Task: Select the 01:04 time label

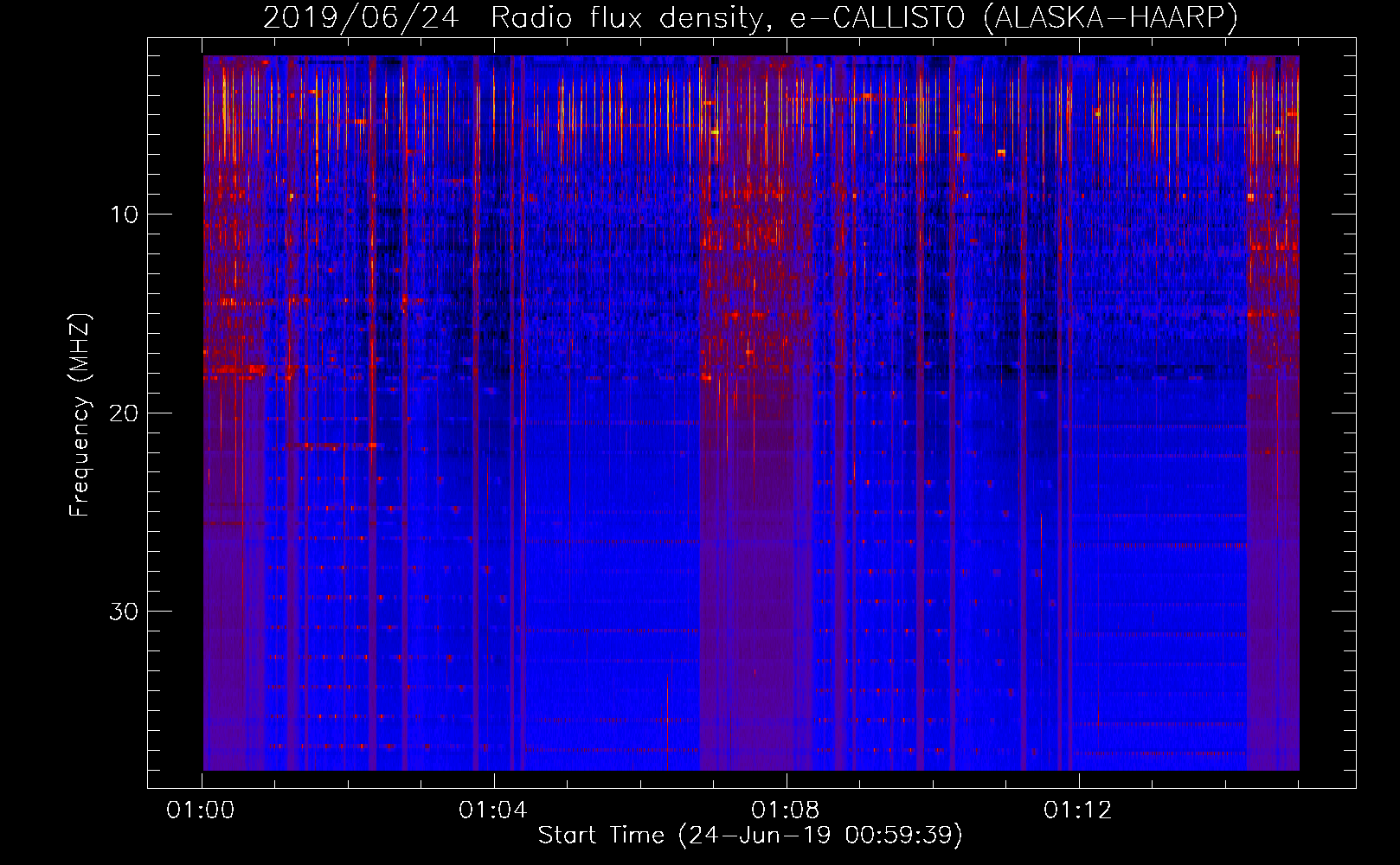Action: point(493,811)
